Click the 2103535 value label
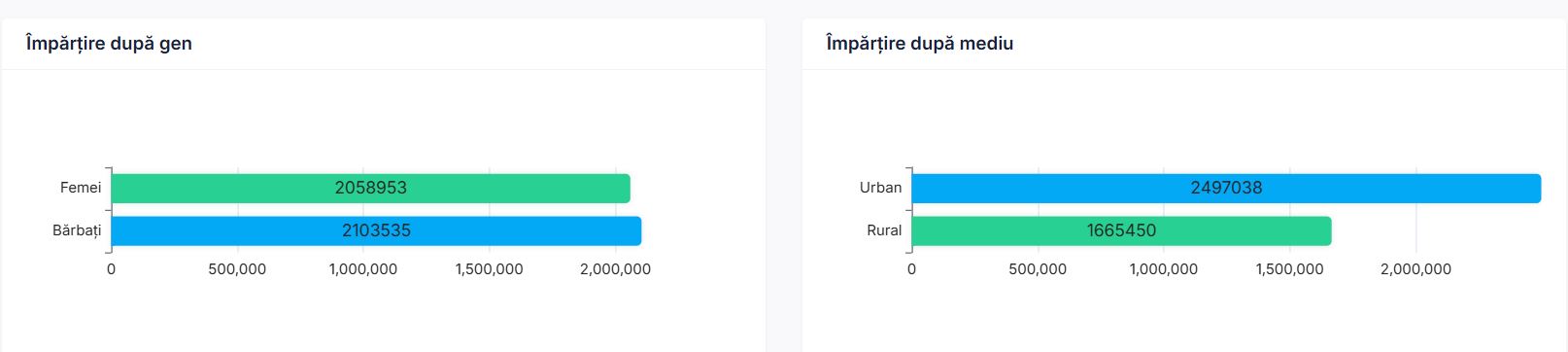Screen dimensions: 1568x352 click(376, 230)
